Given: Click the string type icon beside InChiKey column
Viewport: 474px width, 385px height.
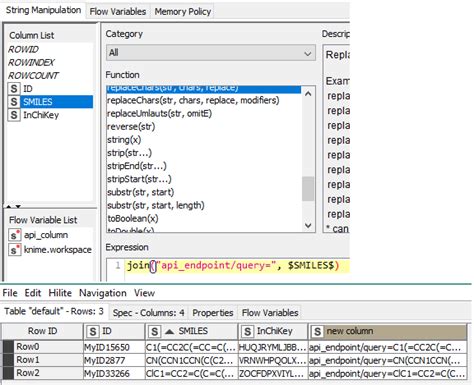Looking at the screenshot, I should (14, 115).
